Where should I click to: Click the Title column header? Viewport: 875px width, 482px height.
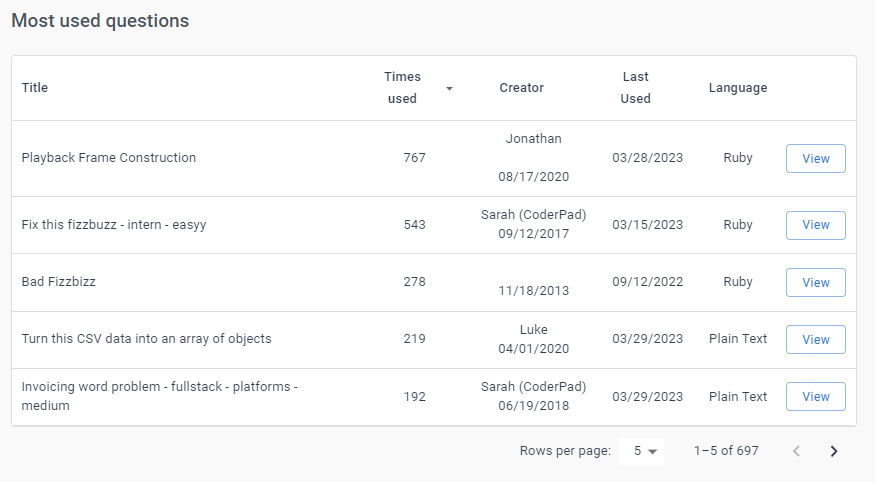click(x=35, y=88)
